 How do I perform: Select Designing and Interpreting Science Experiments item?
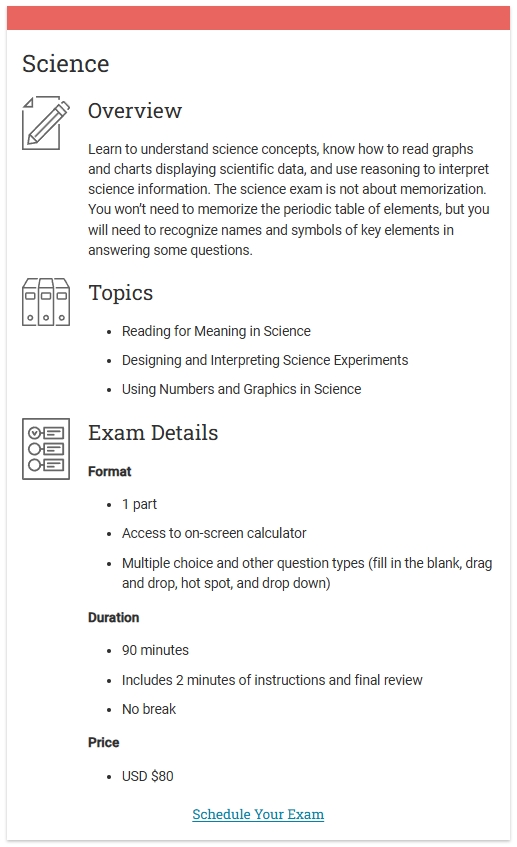(265, 360)
